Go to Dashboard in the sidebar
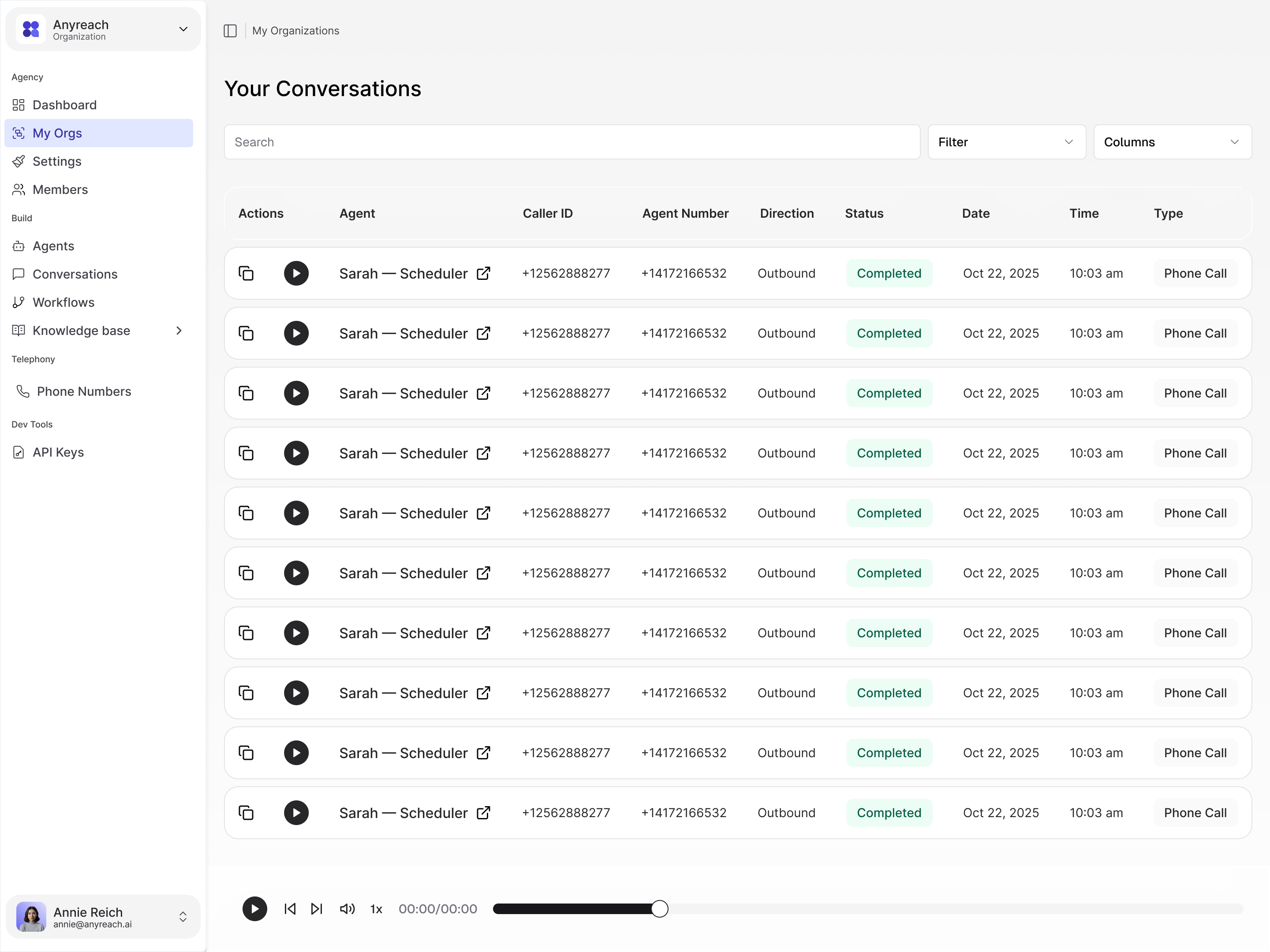This screenshot has height=952, width=1270. click(64, 105)
